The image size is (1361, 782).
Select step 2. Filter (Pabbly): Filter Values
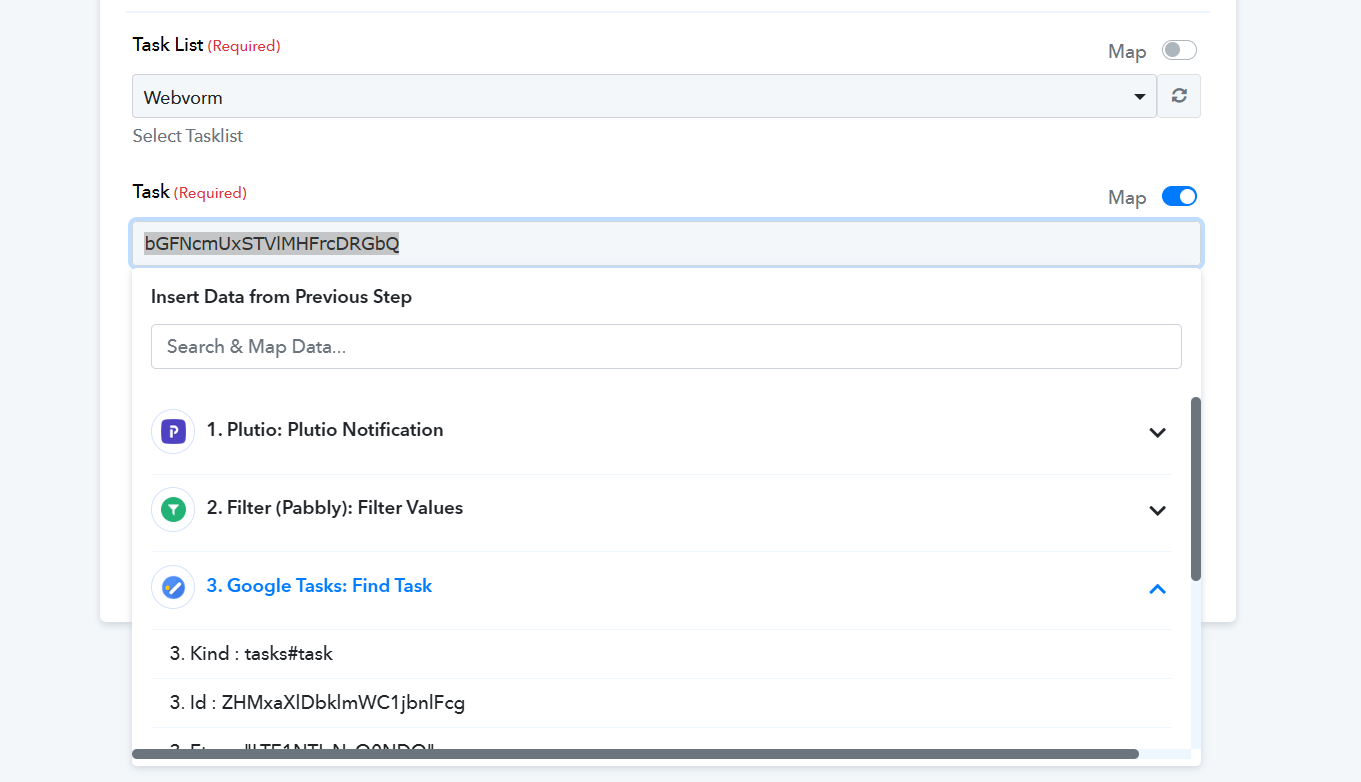[335, 508]
